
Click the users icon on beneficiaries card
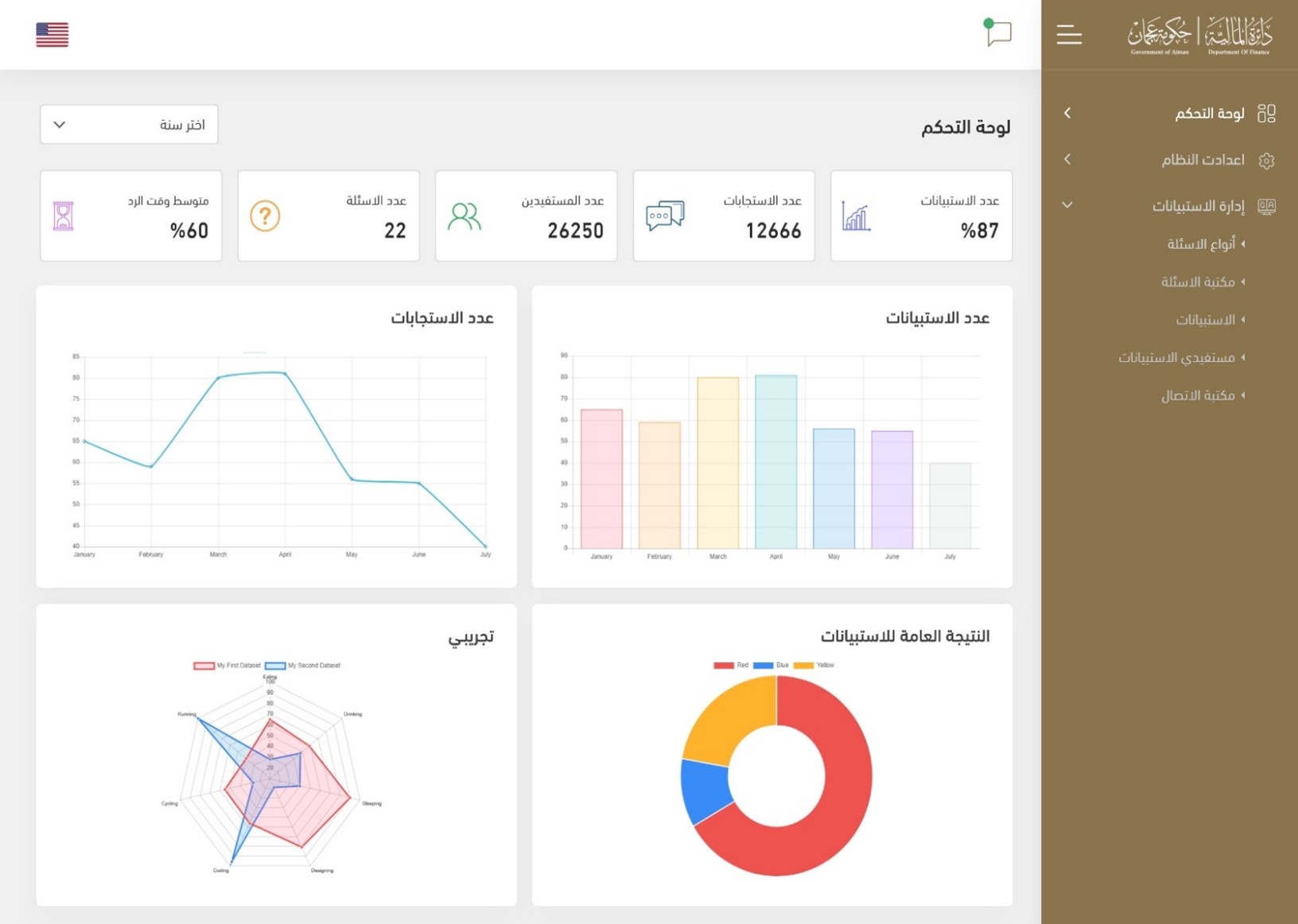click(x=464, y=215)
